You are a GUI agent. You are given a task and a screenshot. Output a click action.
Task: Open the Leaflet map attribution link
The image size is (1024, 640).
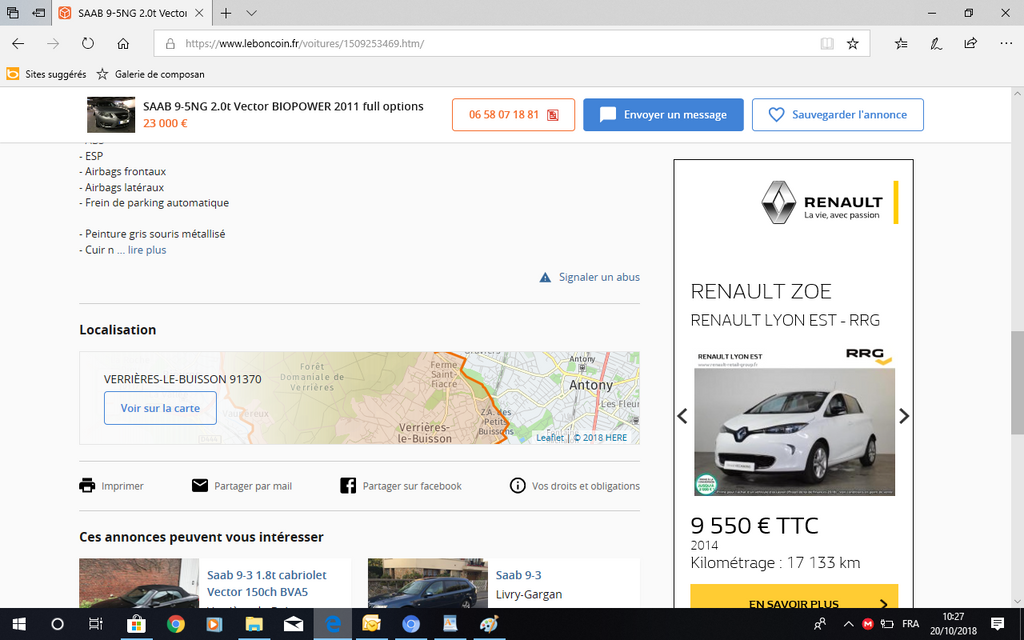coord(550,438)
